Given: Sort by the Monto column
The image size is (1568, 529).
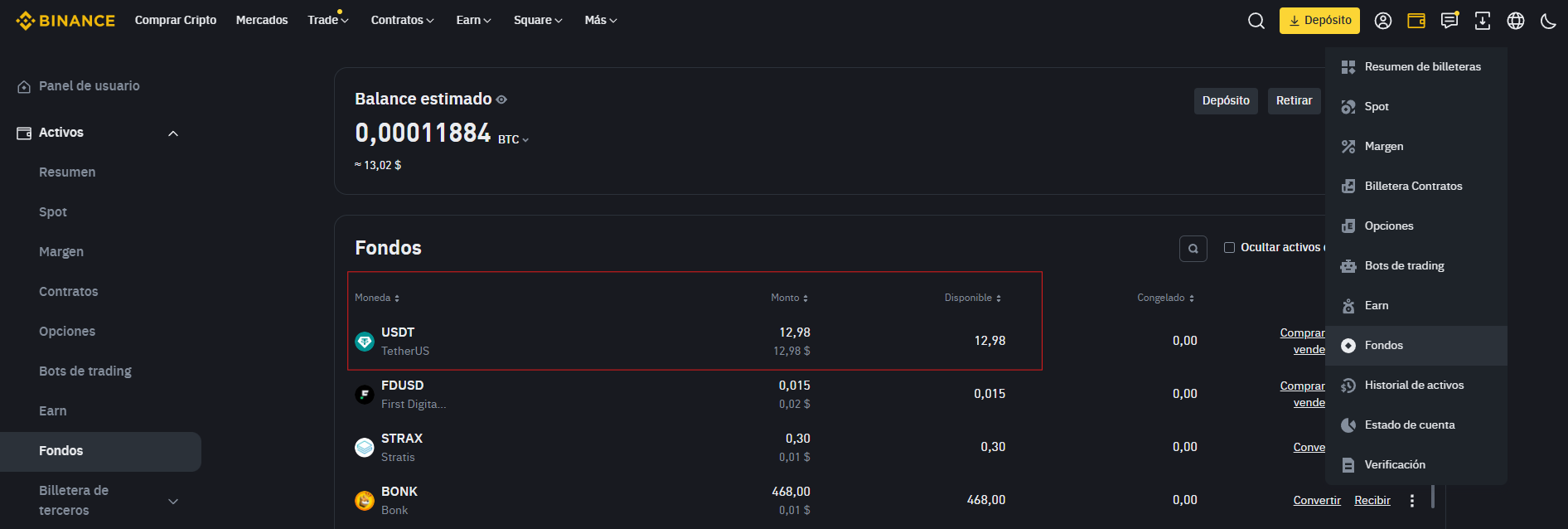Looking at the screenshot, I should tap(789, 298).
